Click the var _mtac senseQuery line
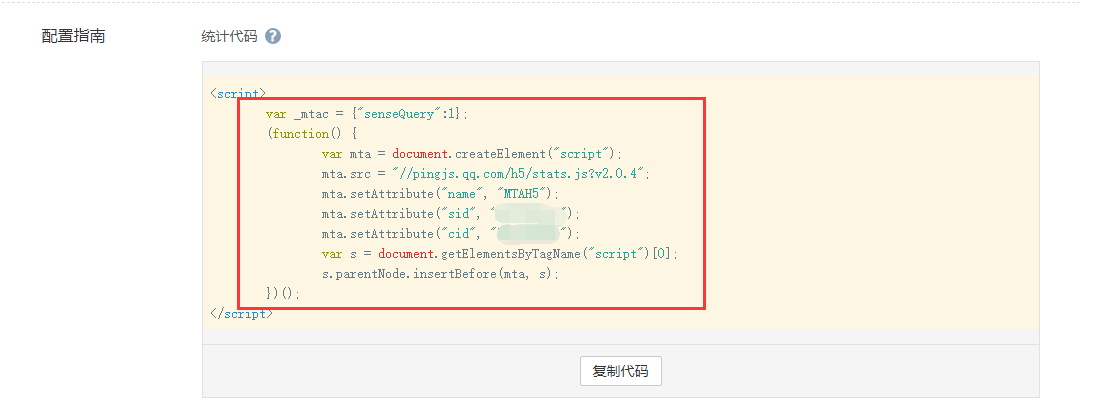 point(366,114)
